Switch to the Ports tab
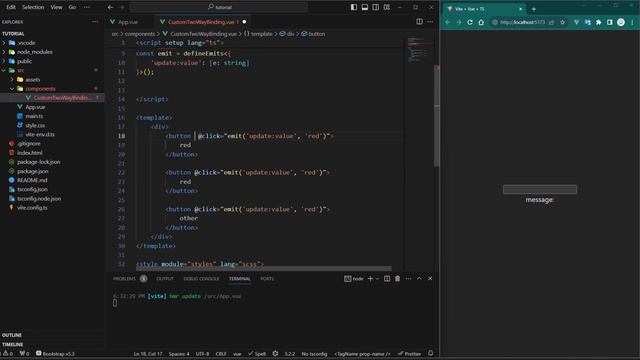 click(267, 278)
